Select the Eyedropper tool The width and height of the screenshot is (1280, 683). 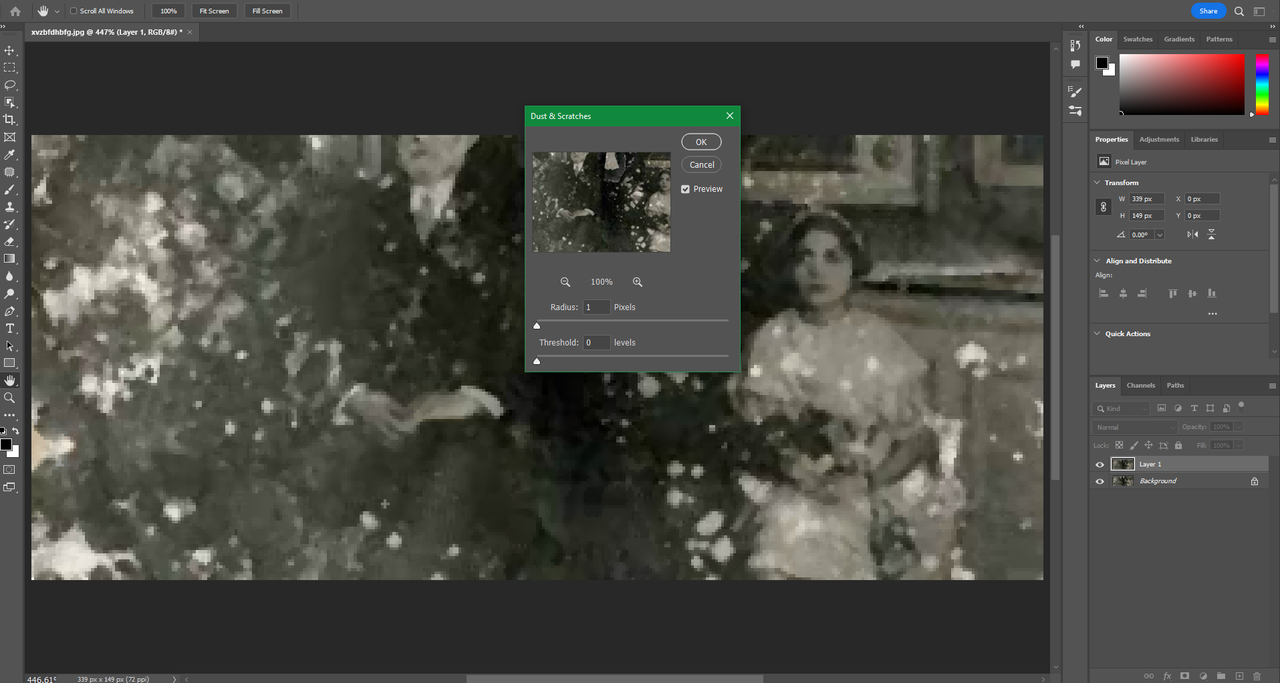10,155
